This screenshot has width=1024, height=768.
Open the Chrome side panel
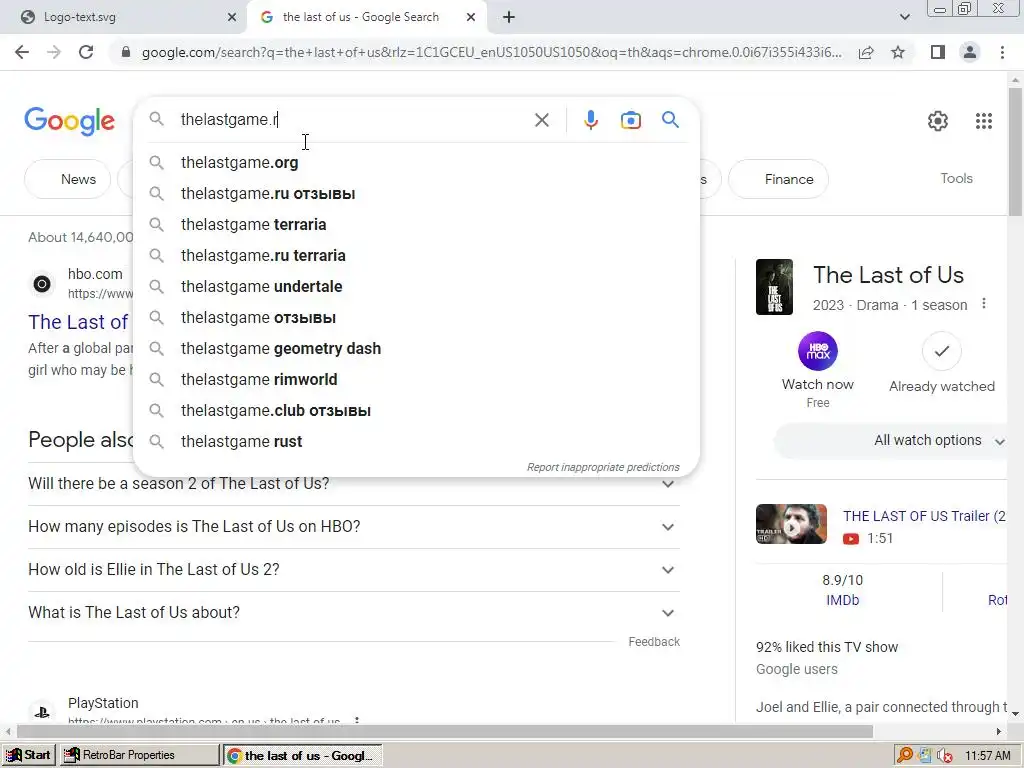pos(938,52)
